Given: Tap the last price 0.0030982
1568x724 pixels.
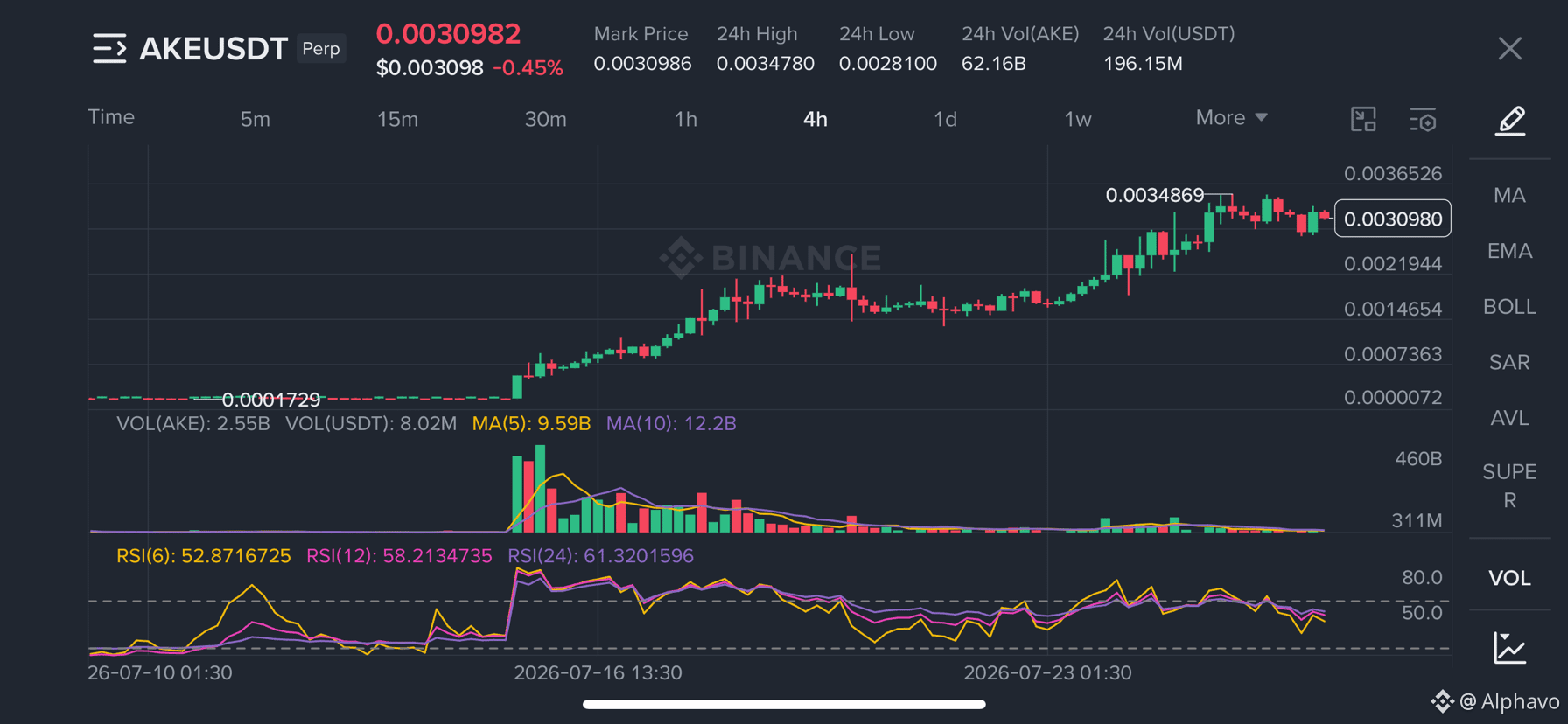Looking at the screenshot, I should coord(448,33).
